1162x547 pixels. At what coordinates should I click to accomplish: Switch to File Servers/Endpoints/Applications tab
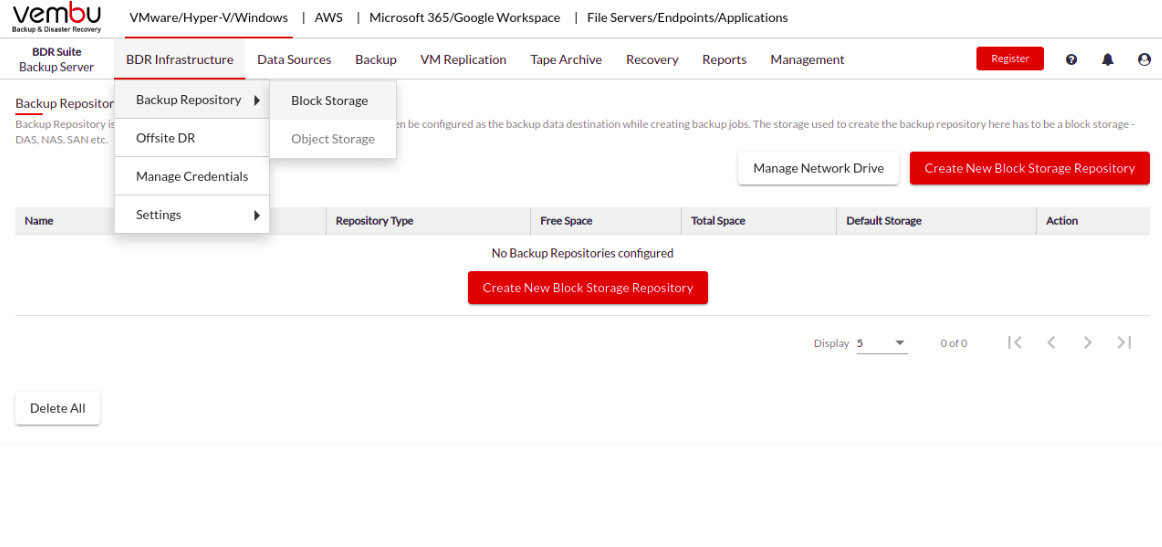pos(688,18)
